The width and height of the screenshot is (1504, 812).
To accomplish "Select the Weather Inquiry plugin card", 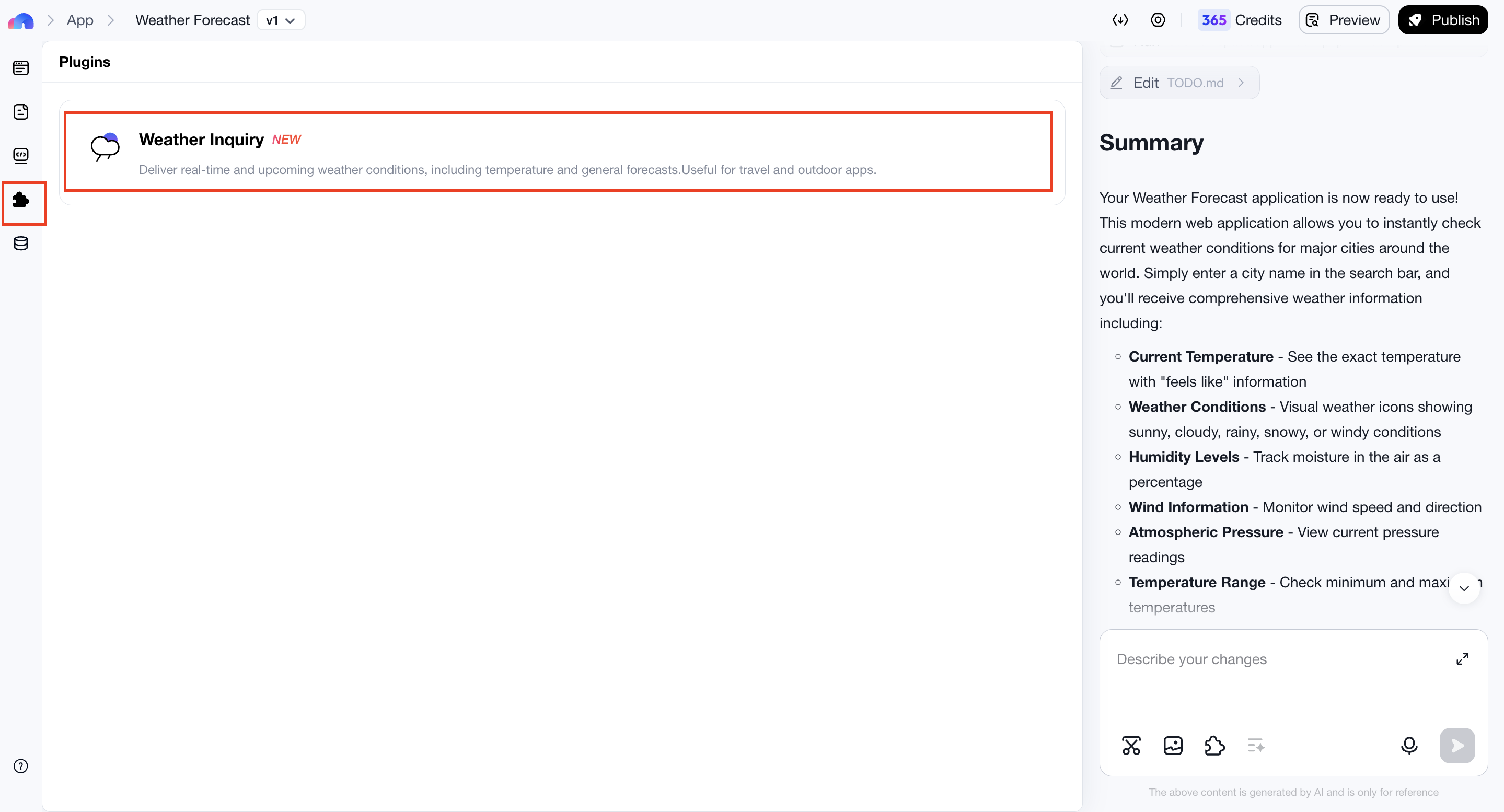I will (558, 152).
